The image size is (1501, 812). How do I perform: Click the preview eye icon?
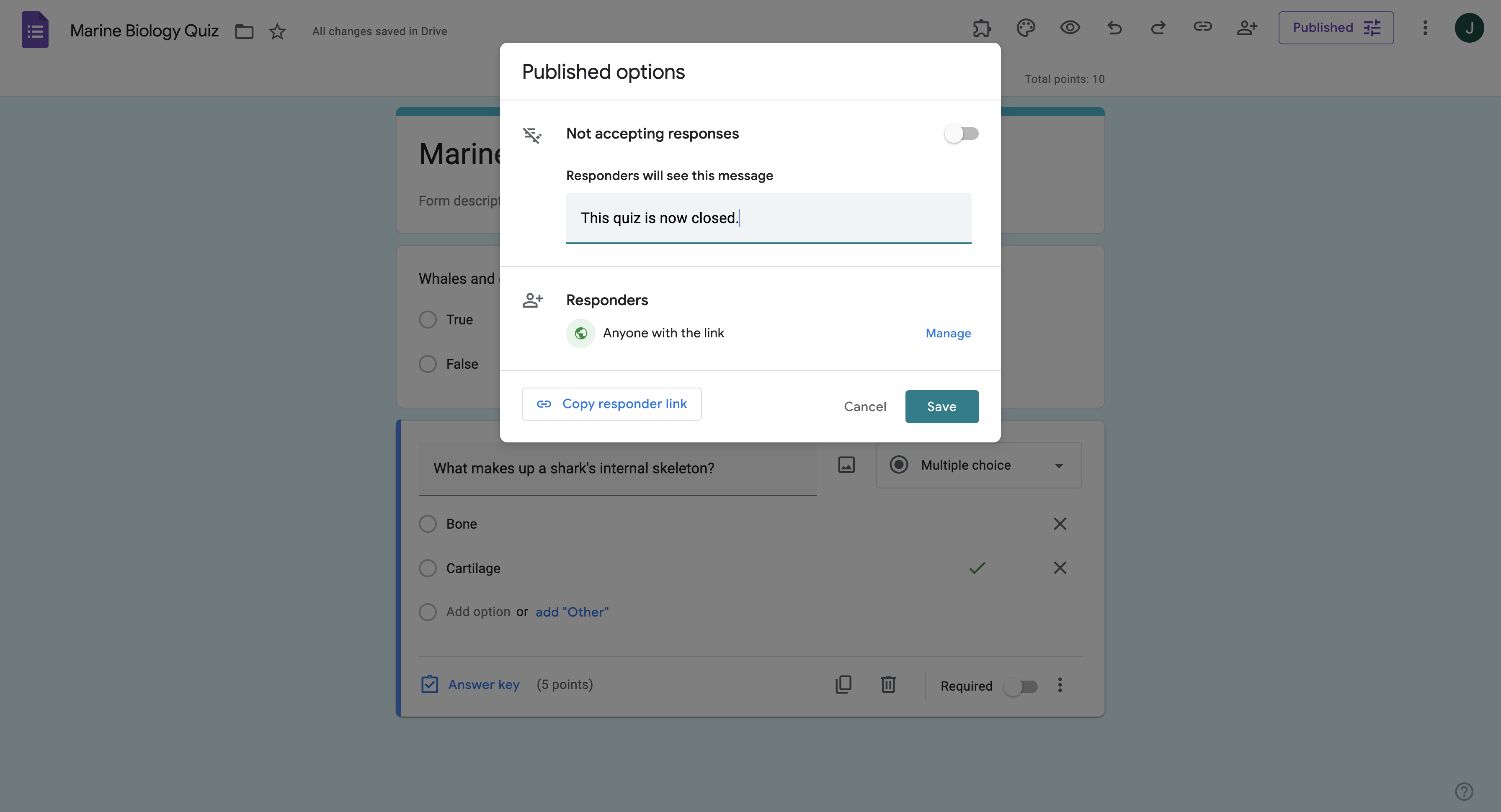coord(1070,28)
